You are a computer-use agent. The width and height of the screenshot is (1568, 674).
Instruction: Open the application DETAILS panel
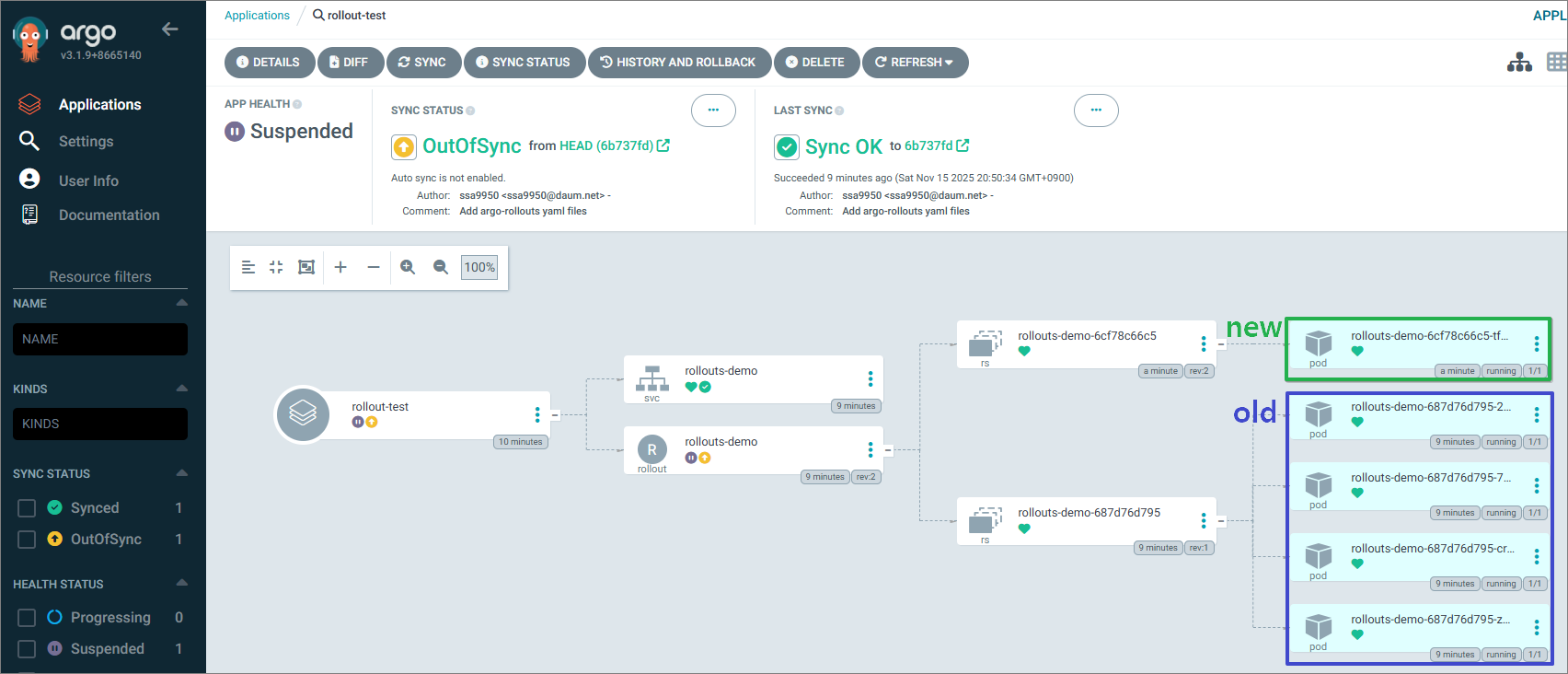(268, 63)
